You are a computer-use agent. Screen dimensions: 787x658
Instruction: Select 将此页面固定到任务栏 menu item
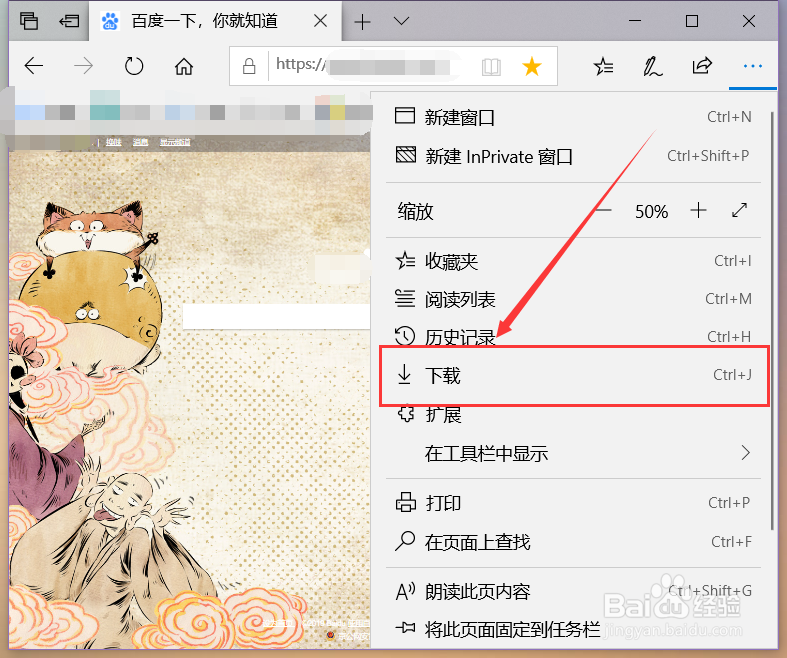point(573,629)
